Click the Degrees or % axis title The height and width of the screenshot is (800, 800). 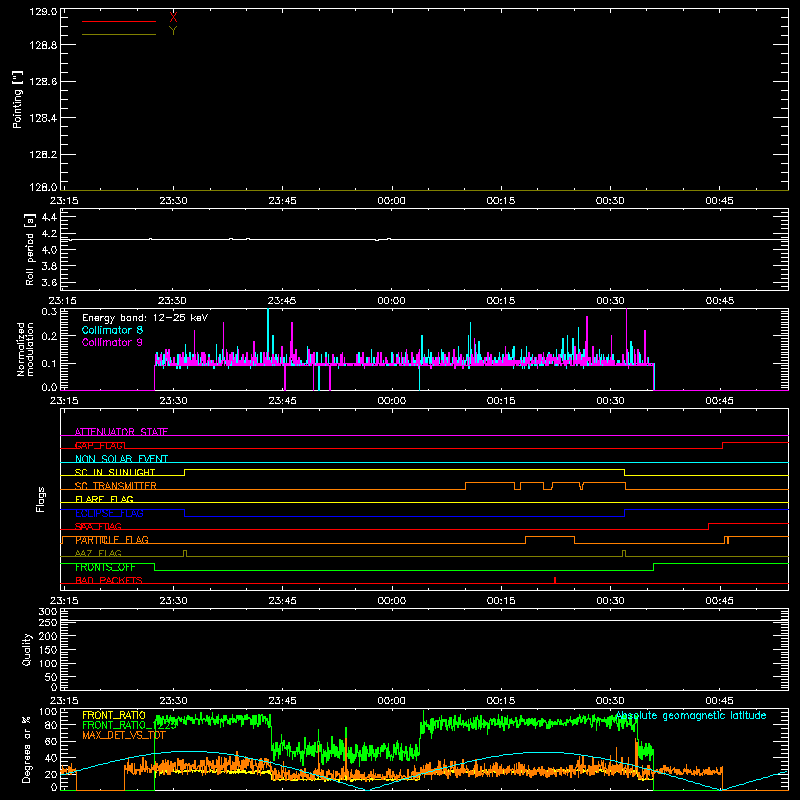[x=27, y=749]
